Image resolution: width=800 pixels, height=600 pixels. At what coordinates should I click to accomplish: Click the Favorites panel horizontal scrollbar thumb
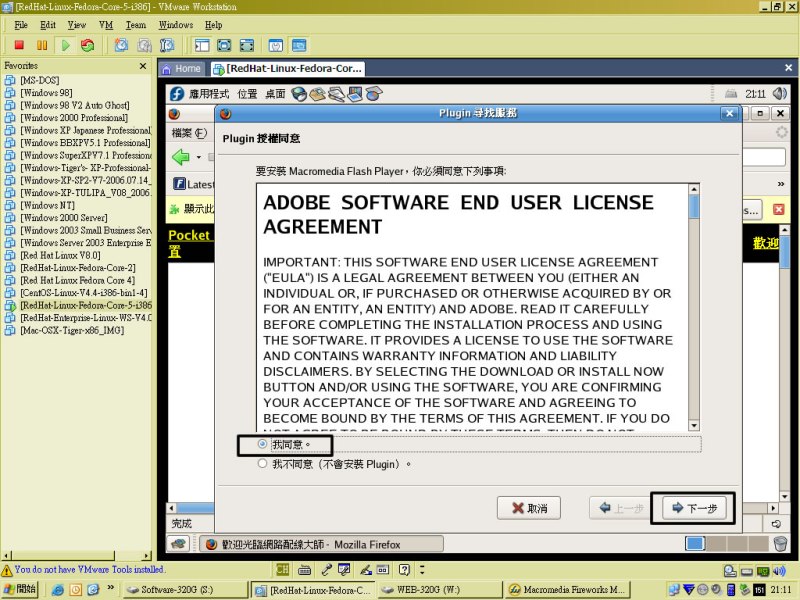(x=64, y=555)
